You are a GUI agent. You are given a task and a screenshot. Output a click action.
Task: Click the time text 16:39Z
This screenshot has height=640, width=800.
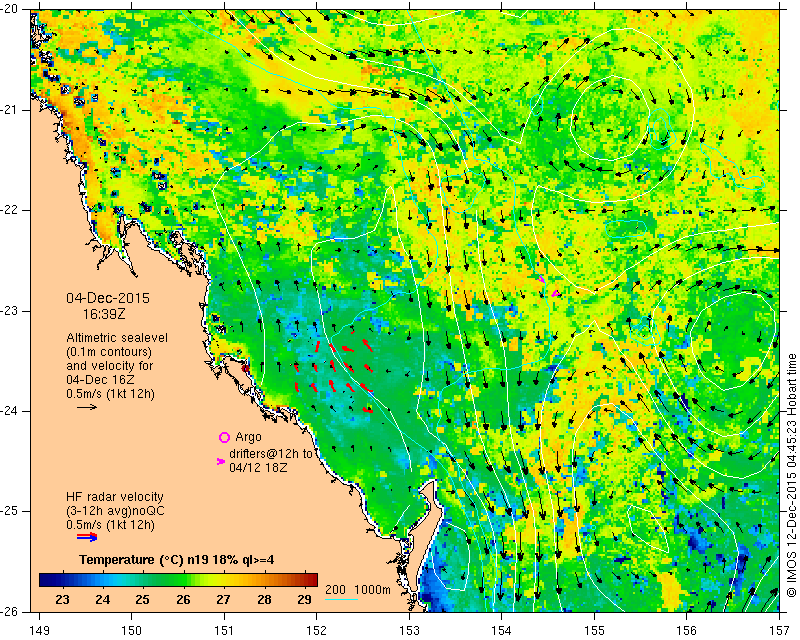[x=104, y=314]
